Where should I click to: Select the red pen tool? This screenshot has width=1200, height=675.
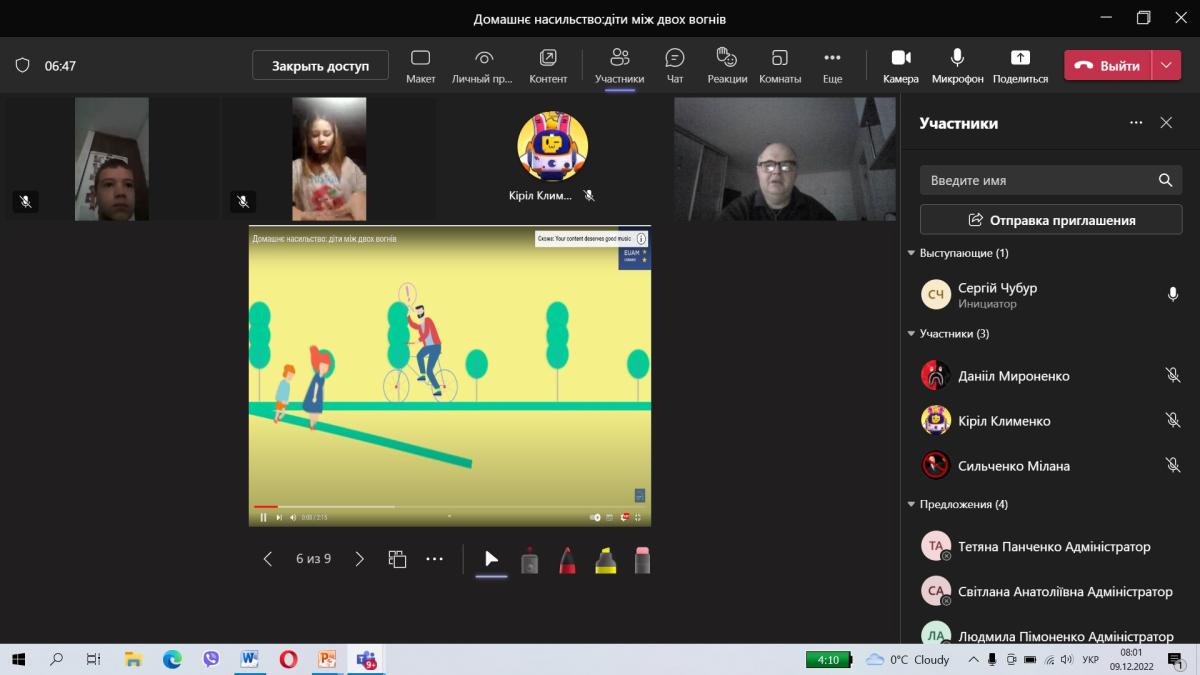coord(567,560)
